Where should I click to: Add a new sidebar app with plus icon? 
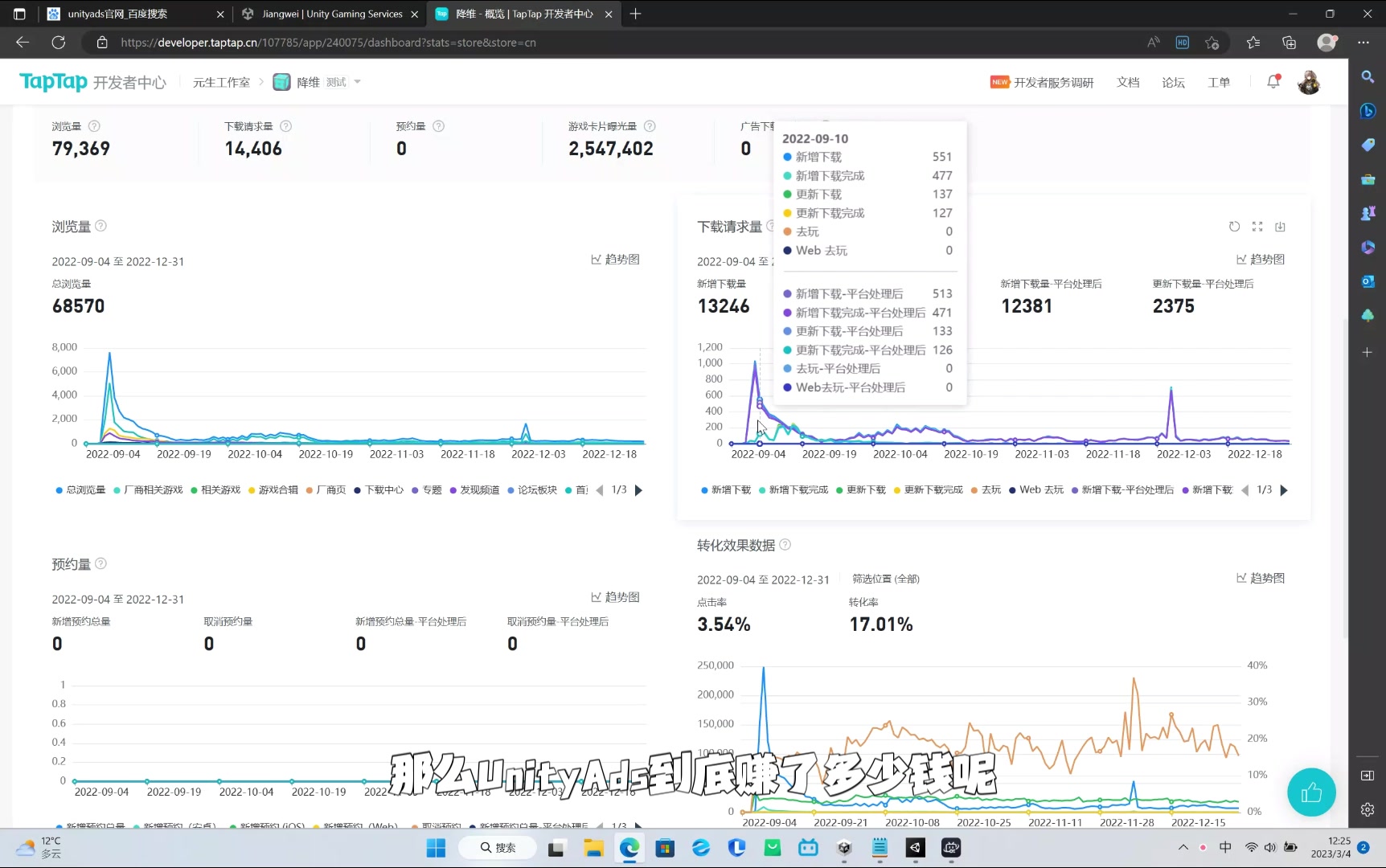[x=1368, y=352]
